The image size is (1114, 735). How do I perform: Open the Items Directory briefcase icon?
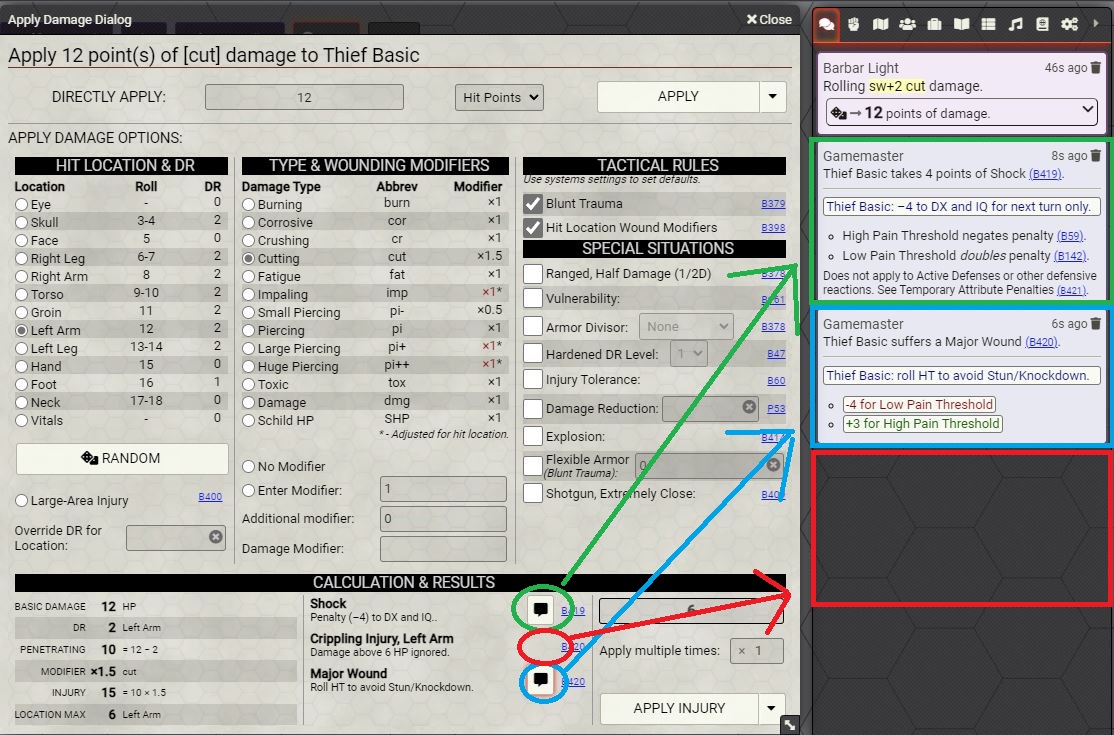933,23
